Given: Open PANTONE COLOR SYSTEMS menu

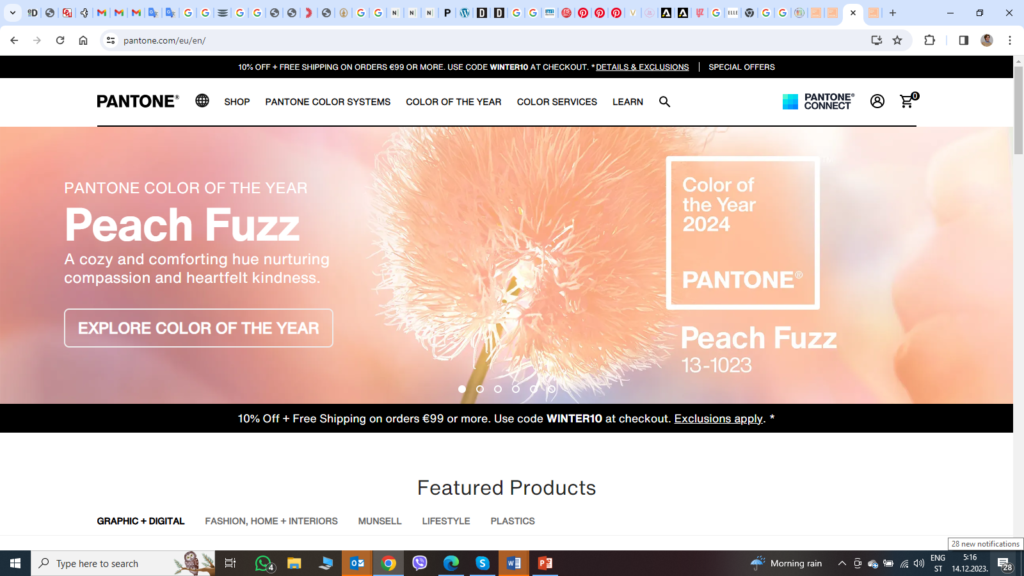Looking at the screenshot, I should 328,102.
